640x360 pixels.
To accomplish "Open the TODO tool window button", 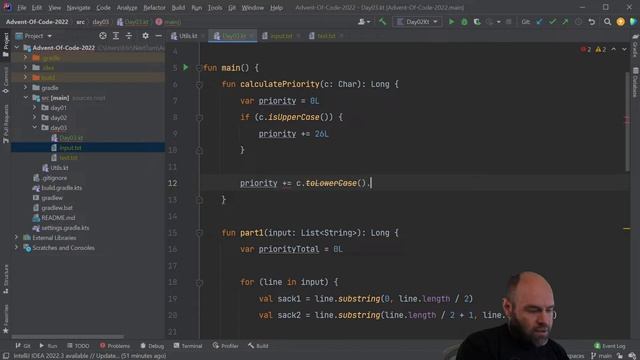I will pos(78,346).
